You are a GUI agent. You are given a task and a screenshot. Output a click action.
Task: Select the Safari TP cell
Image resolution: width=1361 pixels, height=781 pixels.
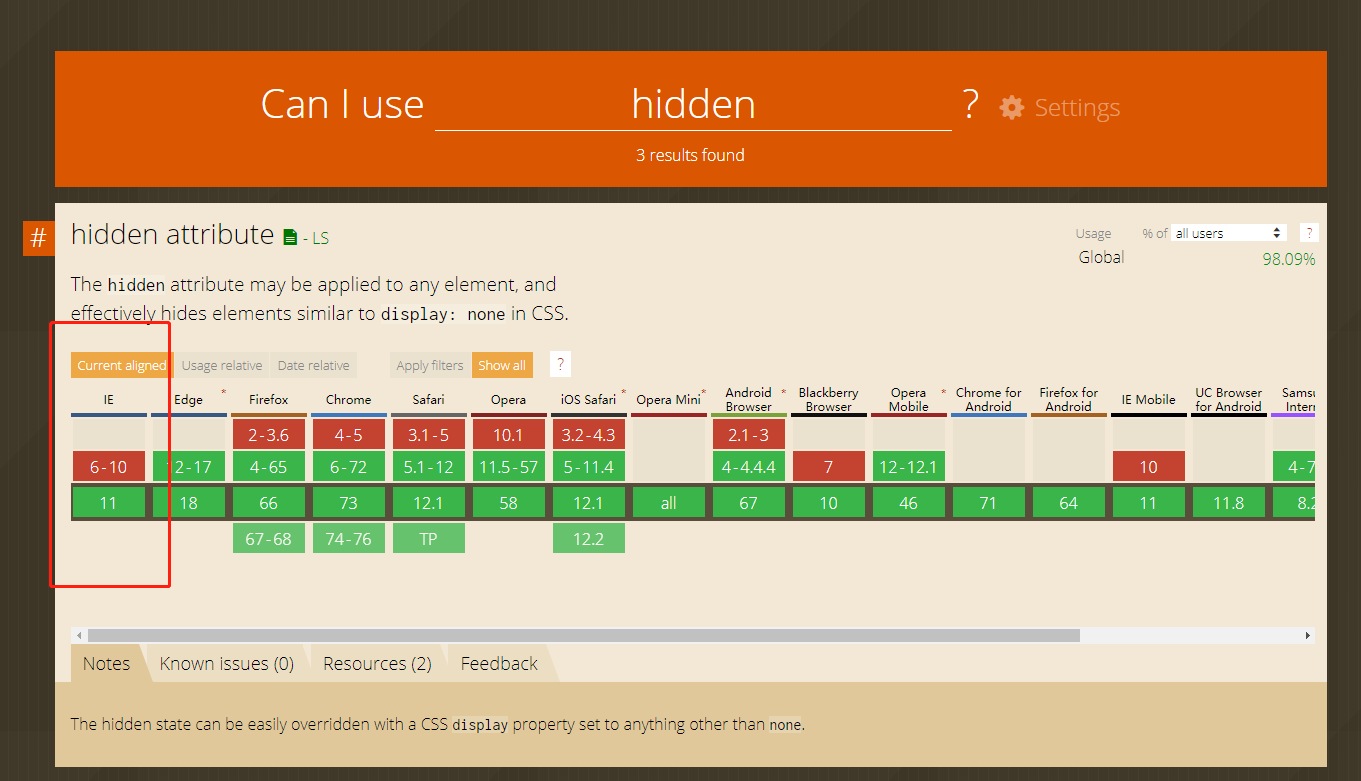point(429,539)
